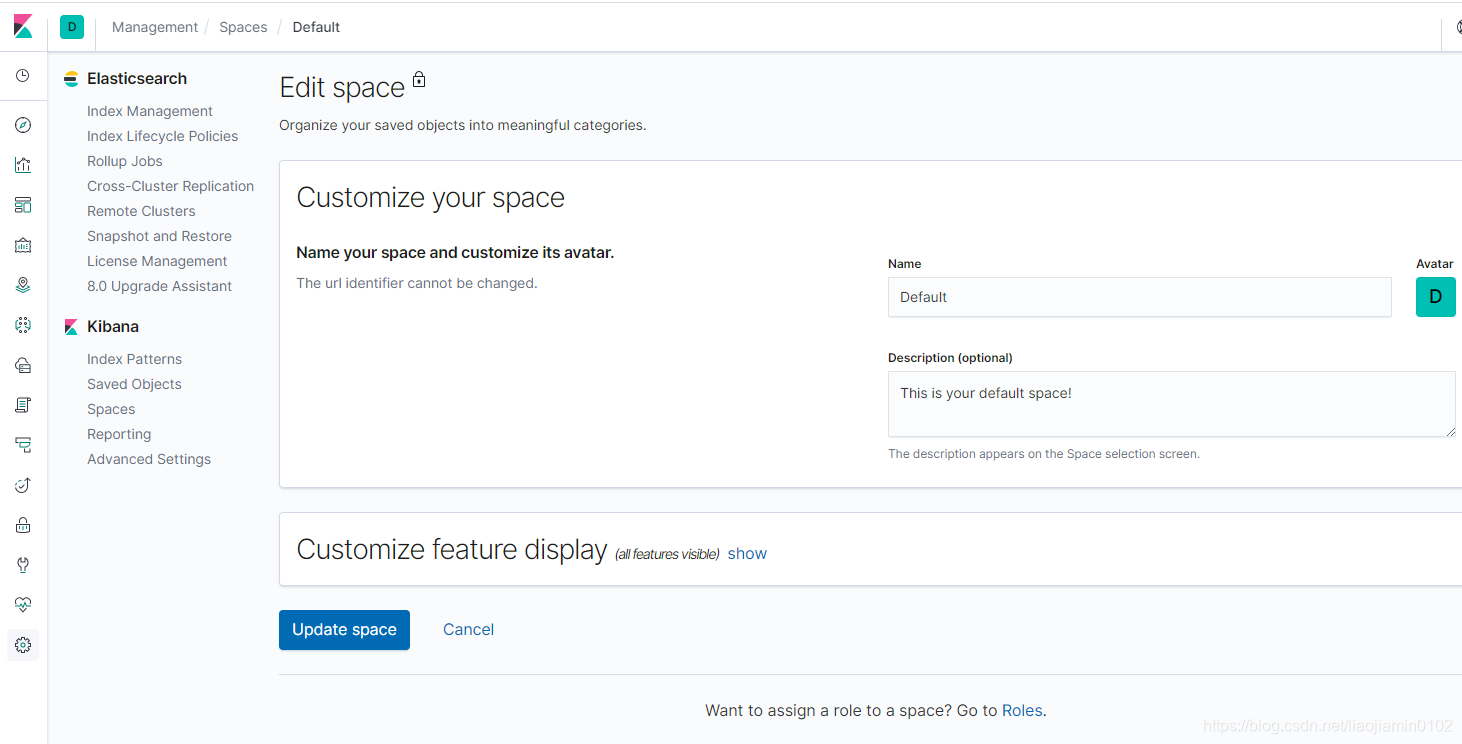Open the Logs icon in sidebar
The width and height of the screenshot is (1462, 744).
coord(23,405)
